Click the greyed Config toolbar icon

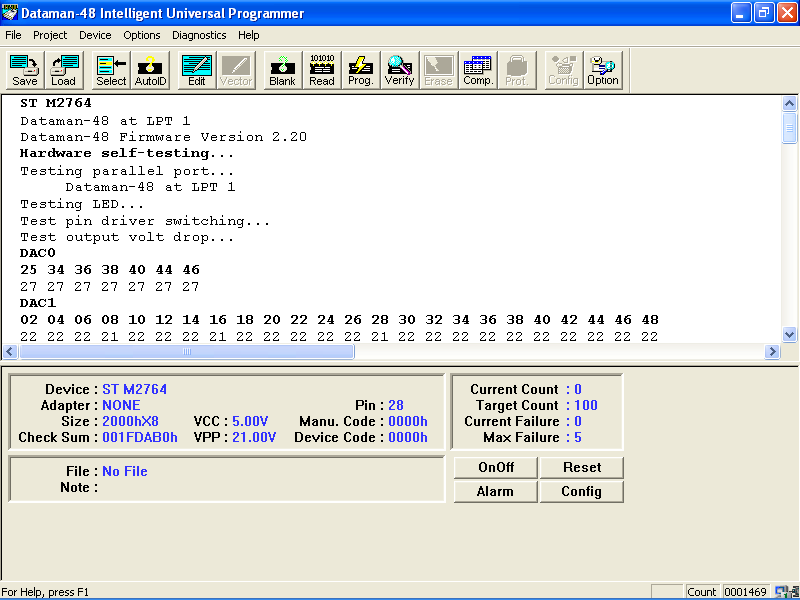click(x=563, y=70)
